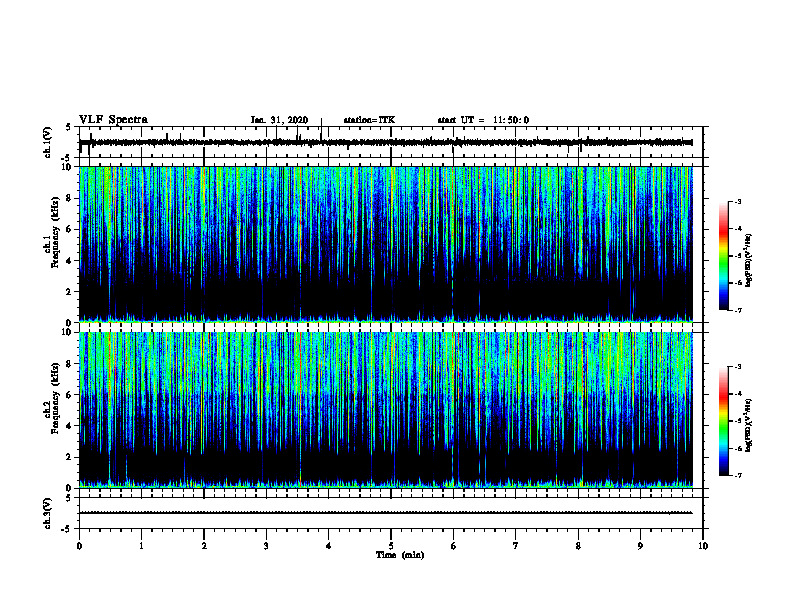Click the ch.2 frequency axis "6" tick label
Viewport: 792px width, 612px height.
point(69,394)
